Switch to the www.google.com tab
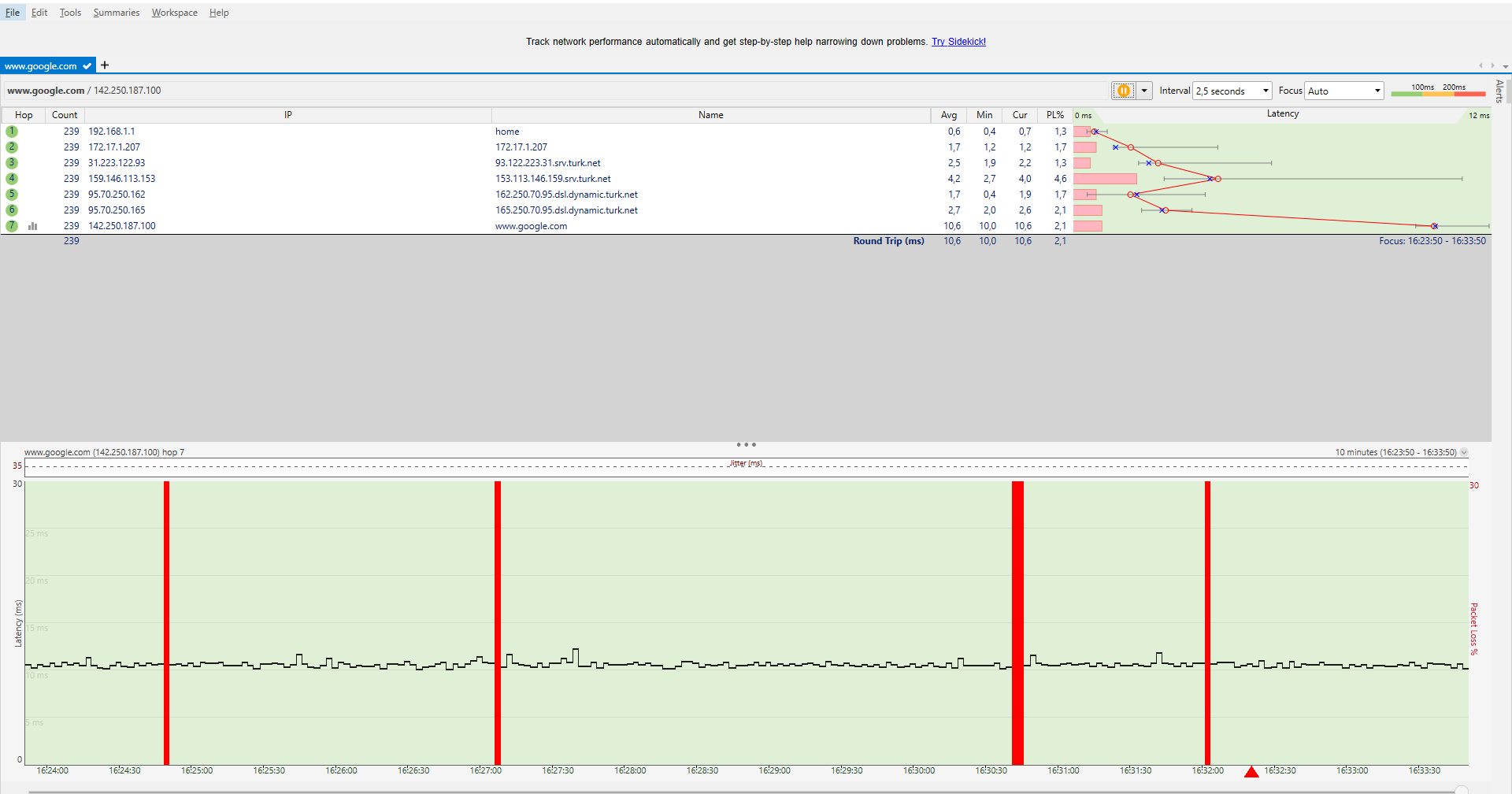The image size is (1512, 794). 41,66
